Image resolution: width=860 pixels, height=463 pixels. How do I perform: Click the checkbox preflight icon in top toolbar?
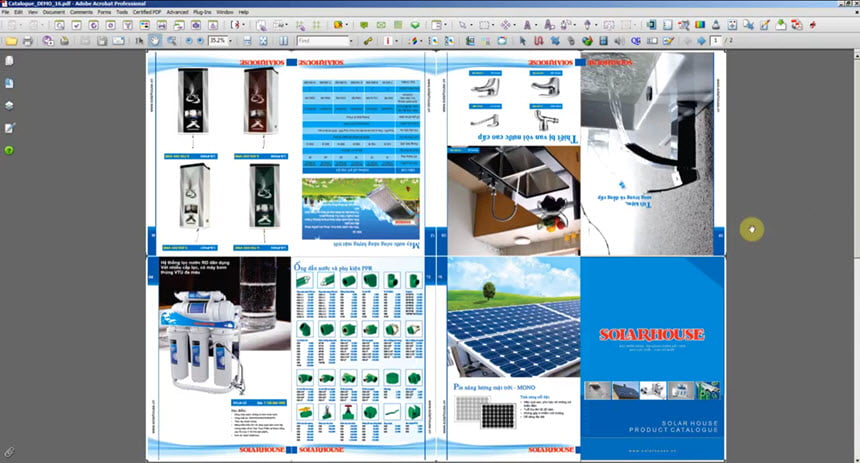click(x=76, y=25)
